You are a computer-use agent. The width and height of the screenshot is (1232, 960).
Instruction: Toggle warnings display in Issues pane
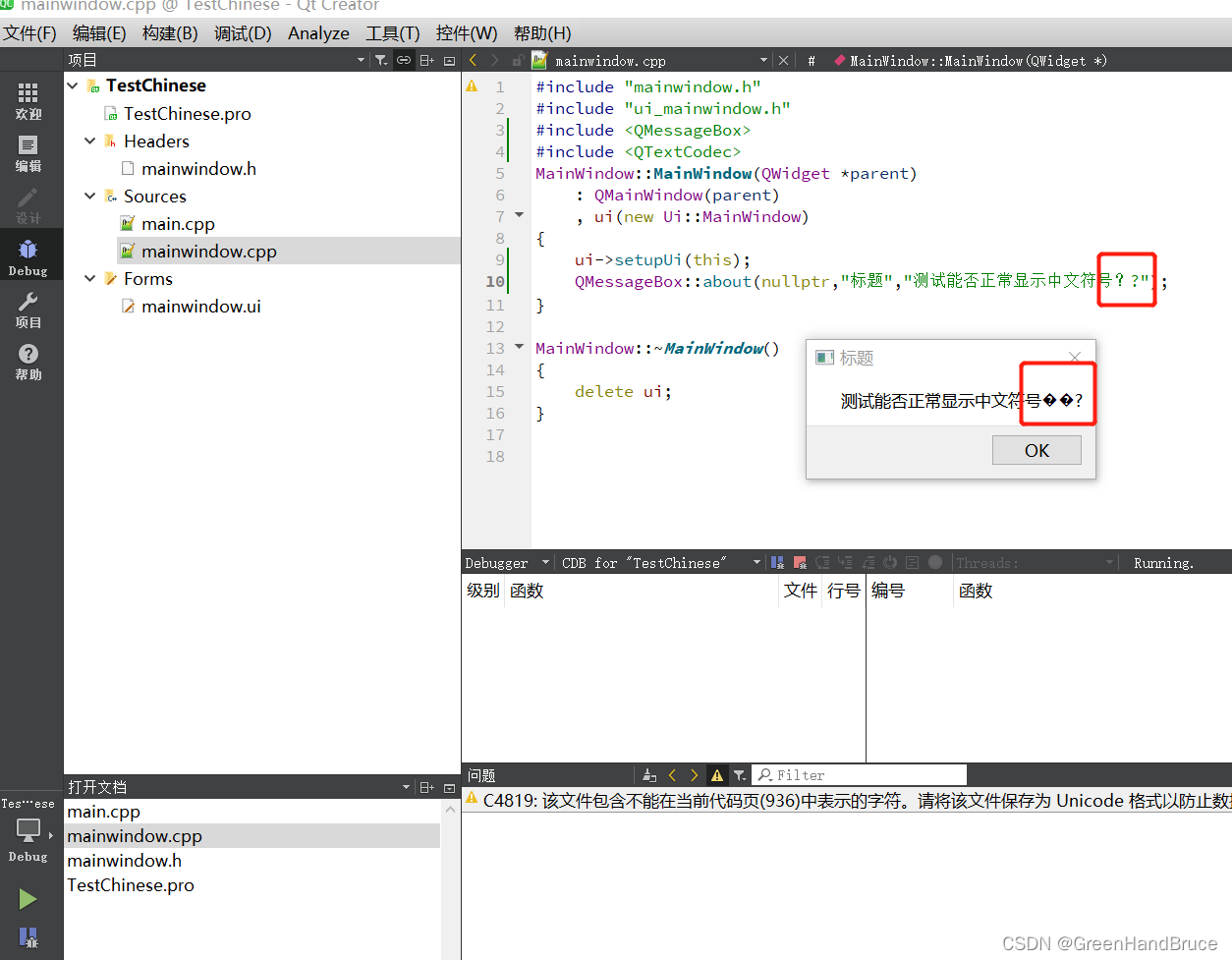717,775
